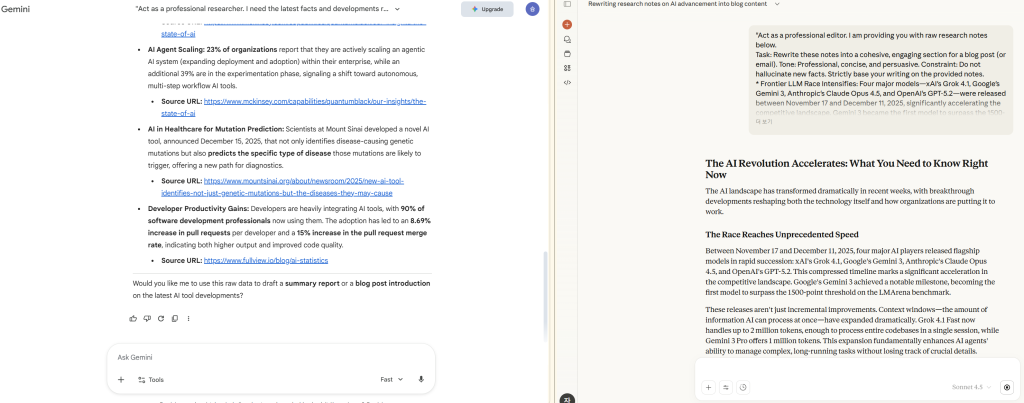This screenshot has height=403, width=1024.
Task: Copy the Gemini response
Action: coord(174,318)
